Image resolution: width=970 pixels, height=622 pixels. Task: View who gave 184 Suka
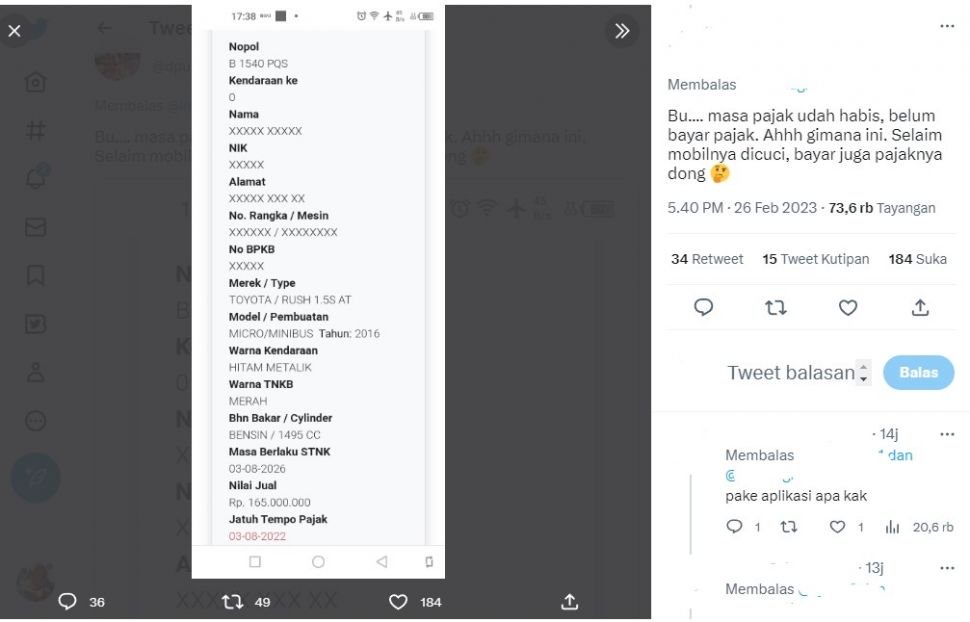917,259
